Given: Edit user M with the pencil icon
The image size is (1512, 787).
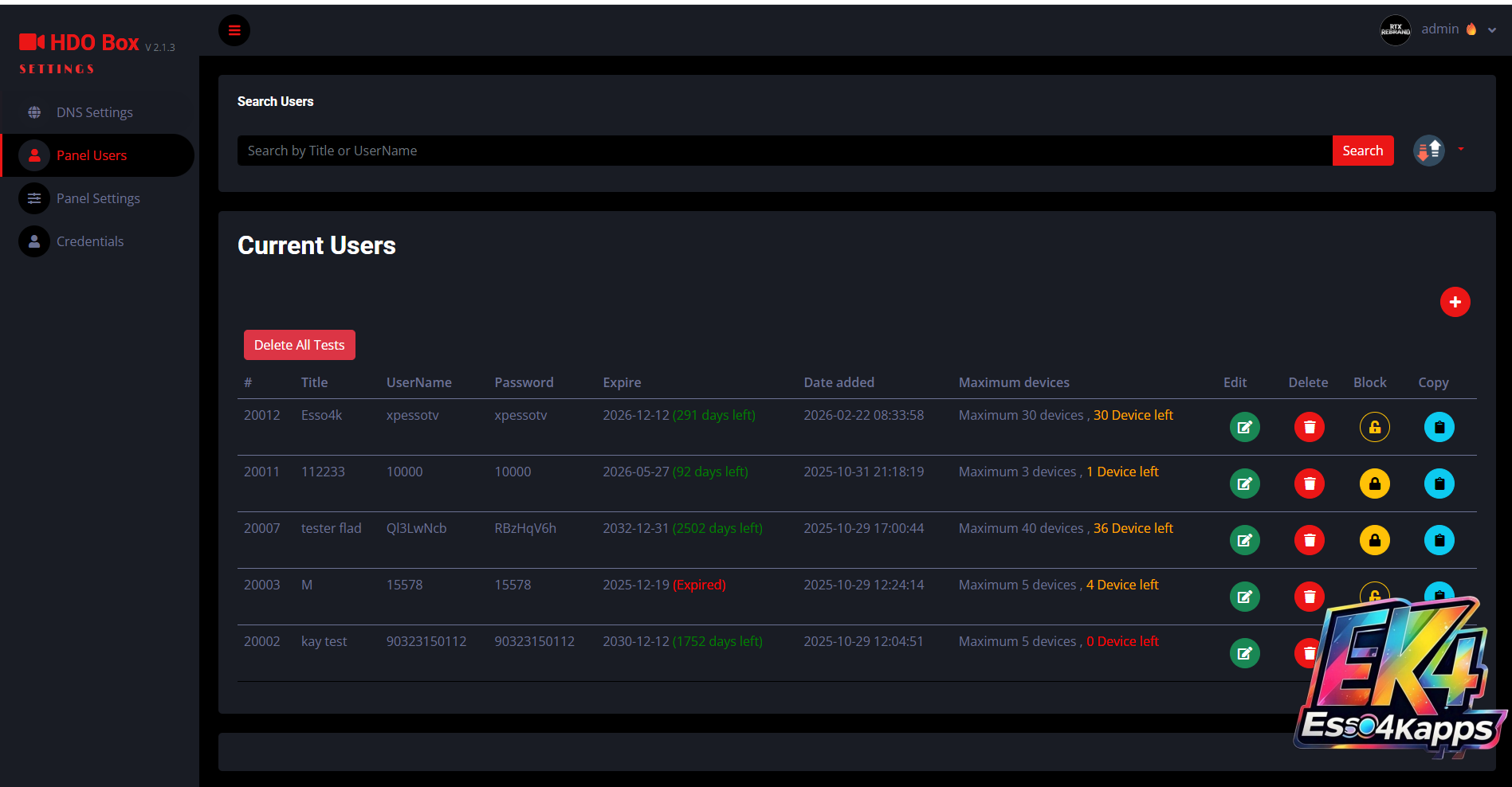Looking at the screenshot, I should 1244,597.
